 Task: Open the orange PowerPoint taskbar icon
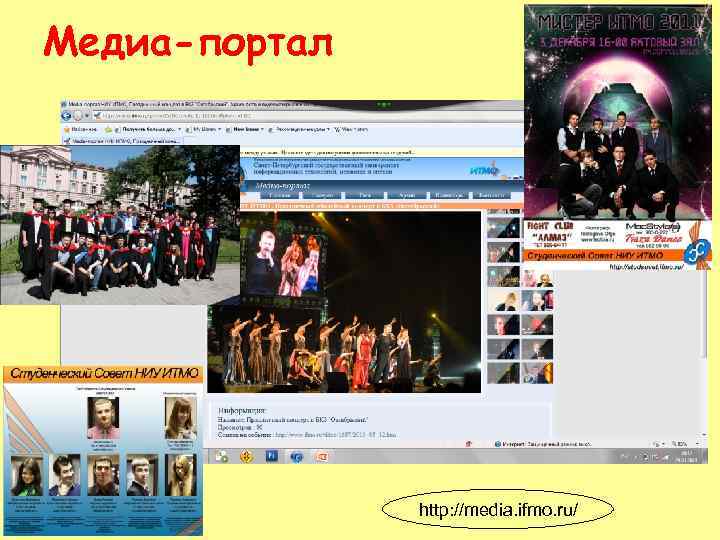[321, 456]
